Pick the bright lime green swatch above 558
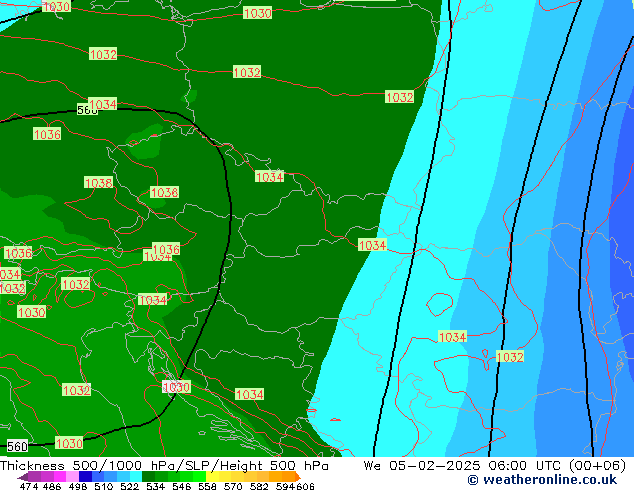This screenshot has width=634, height=490. 199,477
